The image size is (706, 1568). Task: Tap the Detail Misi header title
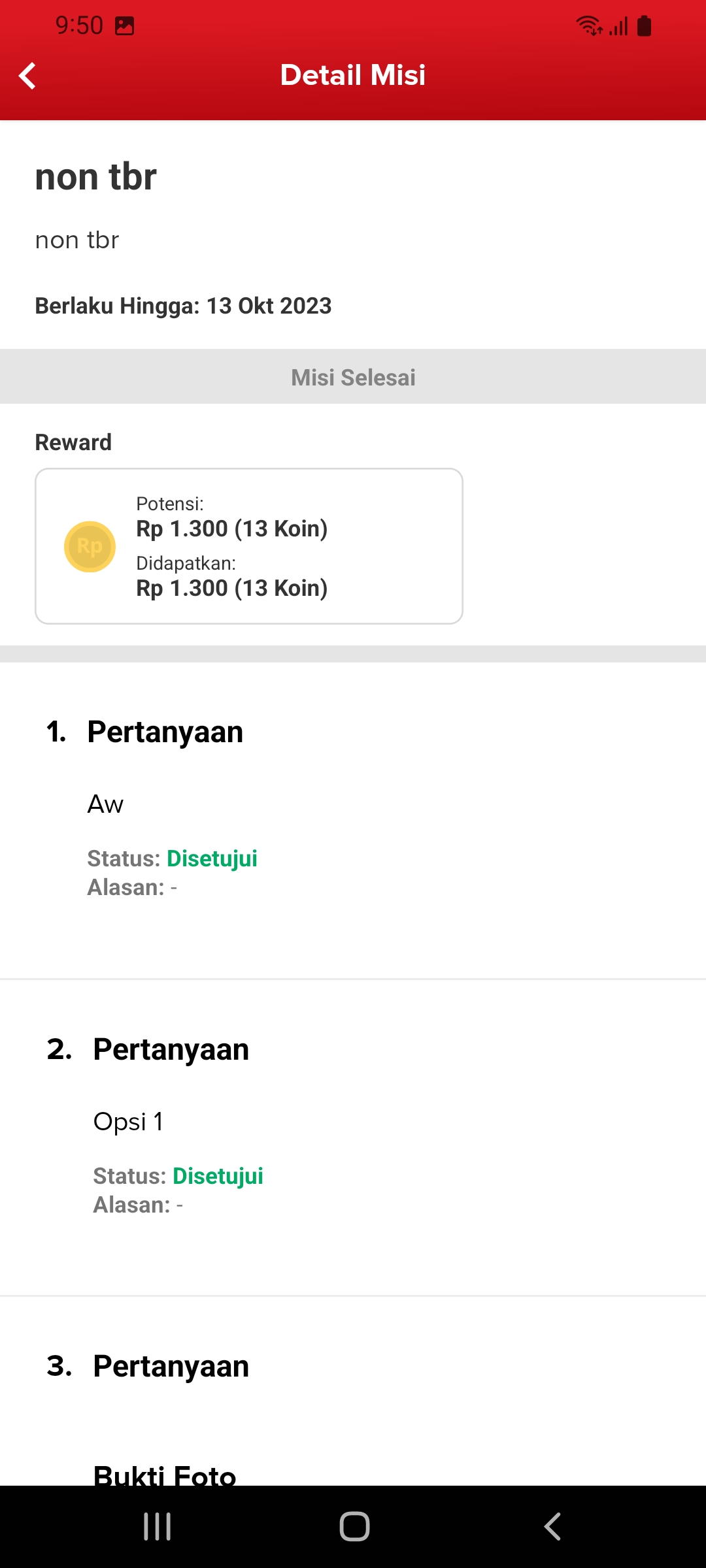353,75
